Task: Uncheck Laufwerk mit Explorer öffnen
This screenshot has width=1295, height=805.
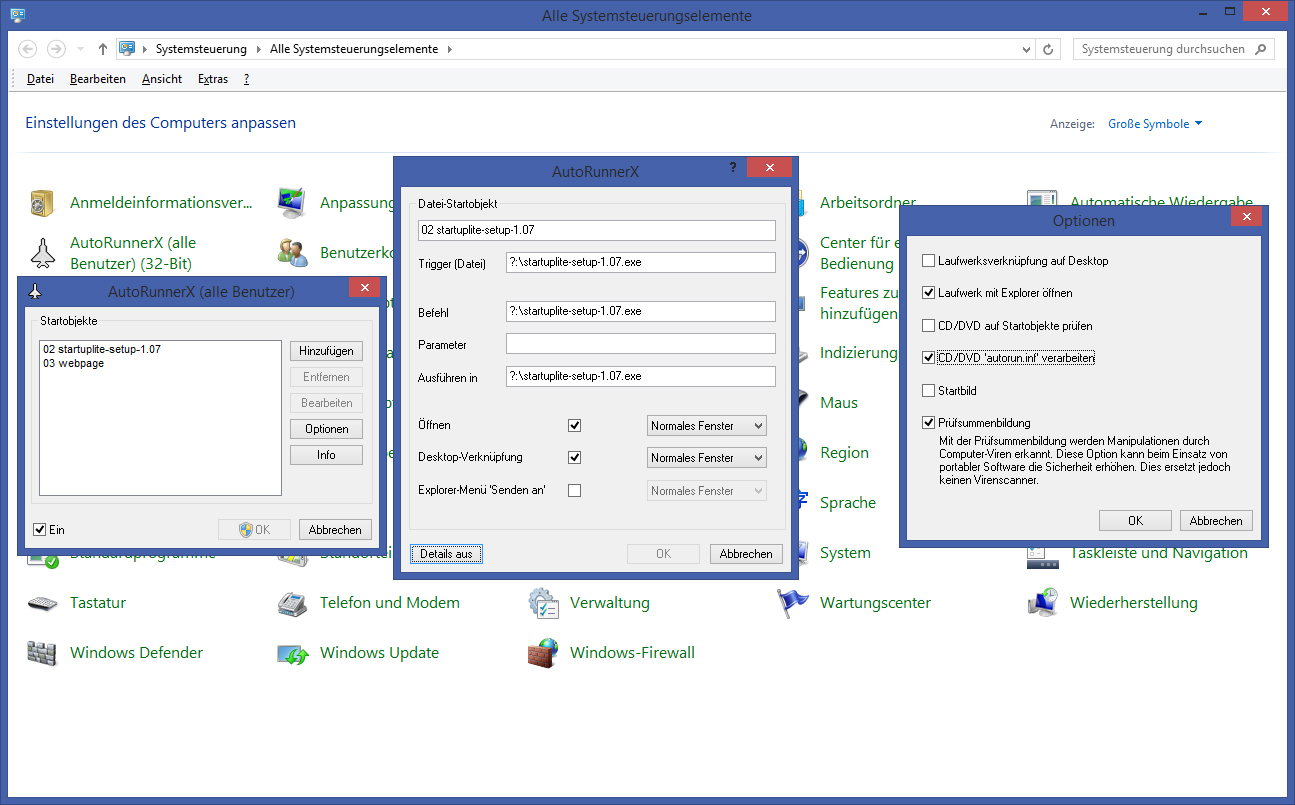Action: coord(929,293)
